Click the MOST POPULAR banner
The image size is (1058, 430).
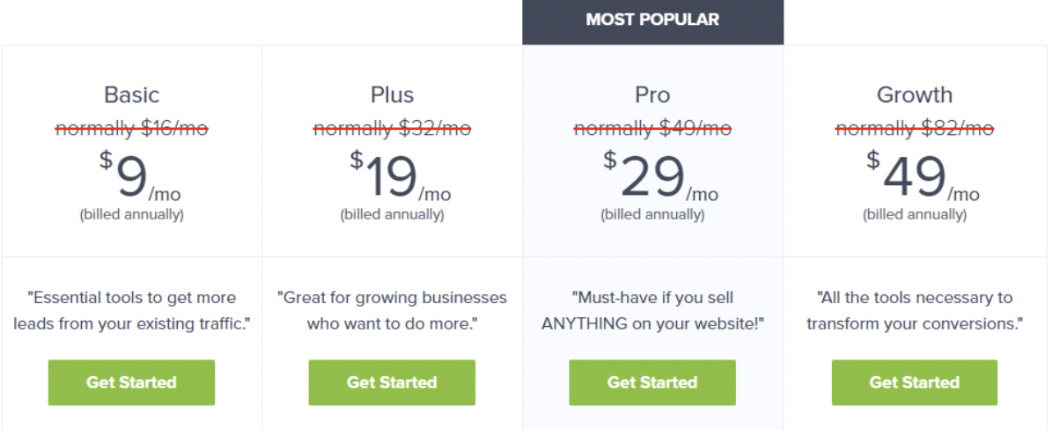pyautogui.click(x=652, y=20)
